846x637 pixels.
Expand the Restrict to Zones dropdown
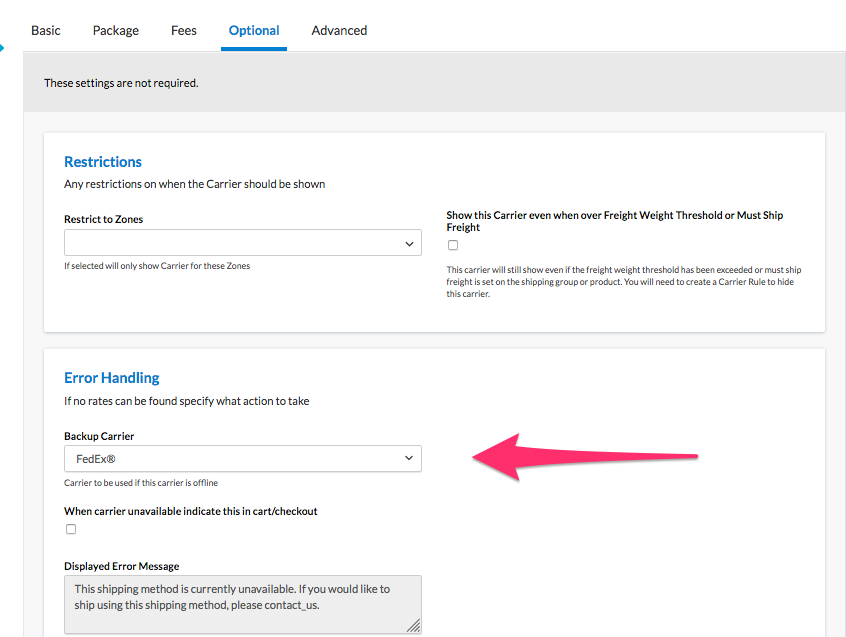point(243,243)
